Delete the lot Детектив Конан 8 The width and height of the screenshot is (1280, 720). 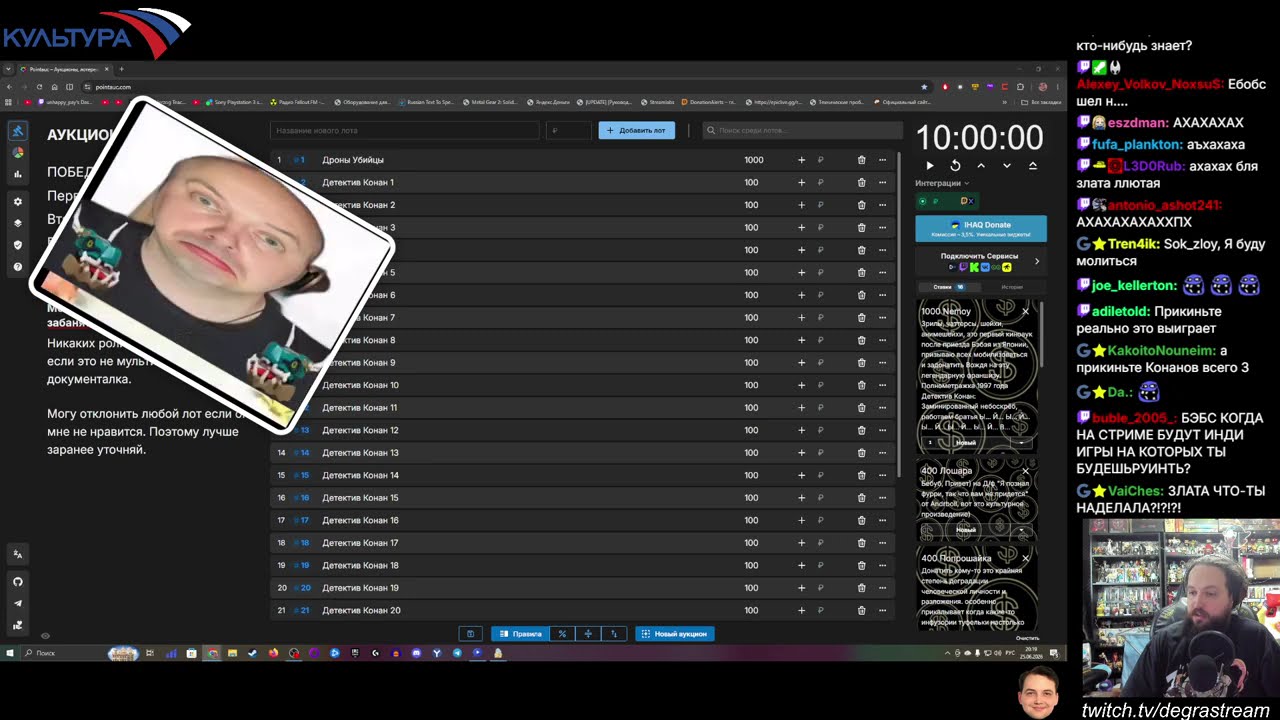(x=861, y=340)
